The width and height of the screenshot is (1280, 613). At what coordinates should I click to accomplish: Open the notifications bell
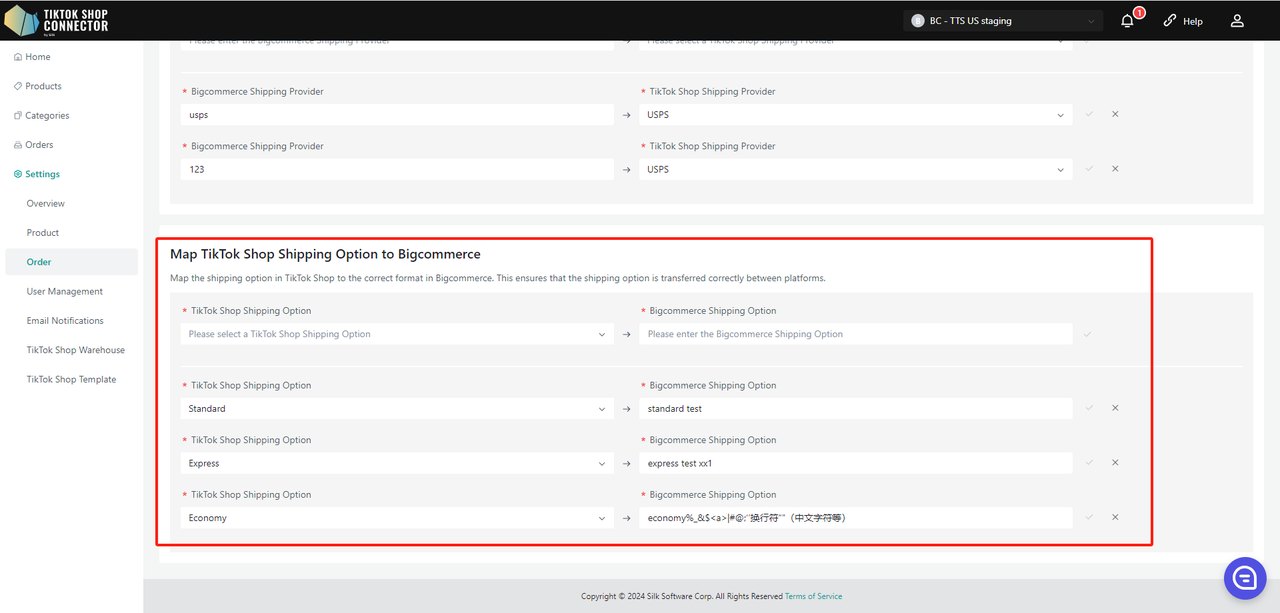1127,20
